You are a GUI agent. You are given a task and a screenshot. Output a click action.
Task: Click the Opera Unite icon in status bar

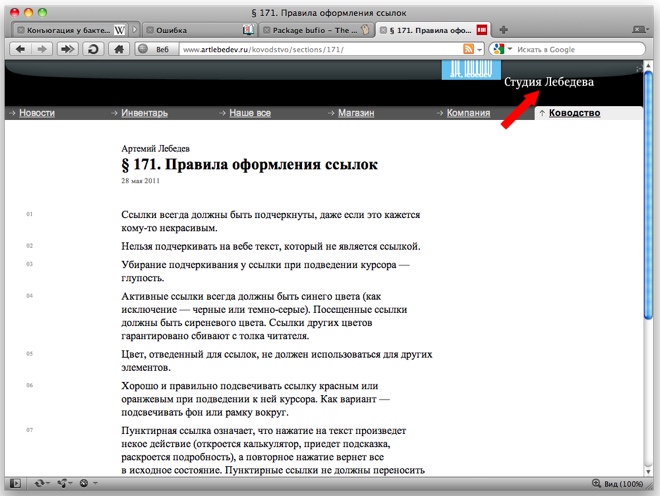(x=62, y=483)
